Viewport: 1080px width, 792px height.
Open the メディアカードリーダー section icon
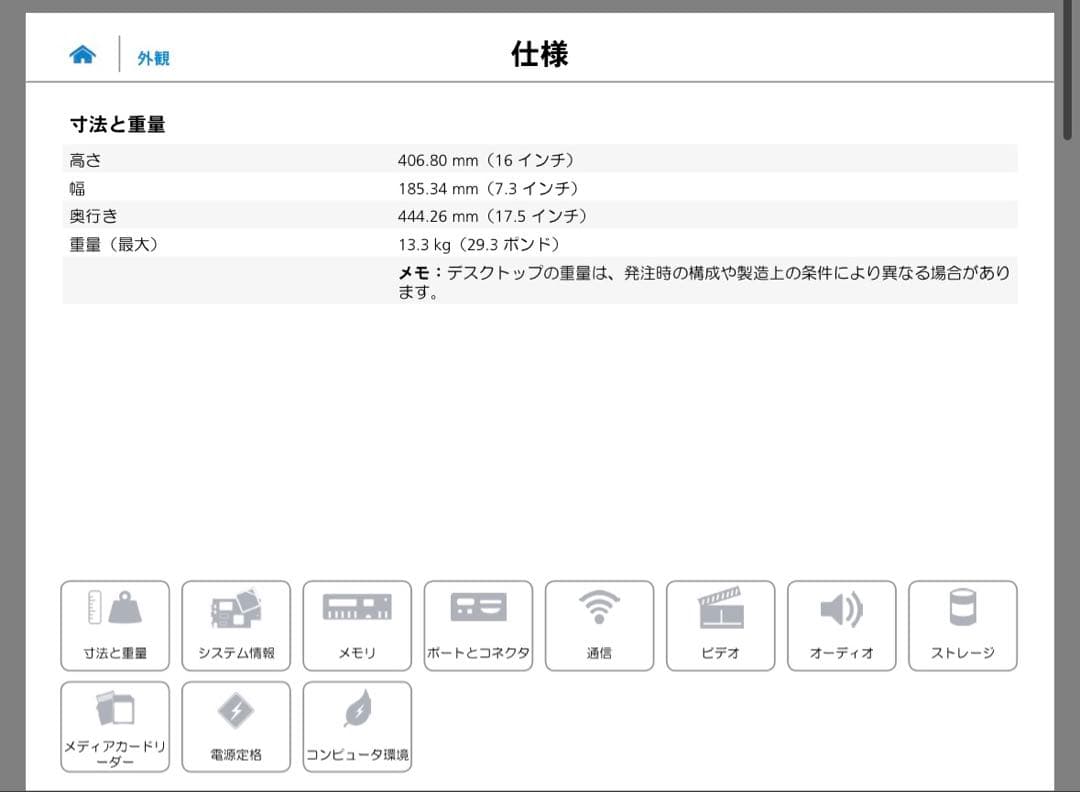(115, 727)
